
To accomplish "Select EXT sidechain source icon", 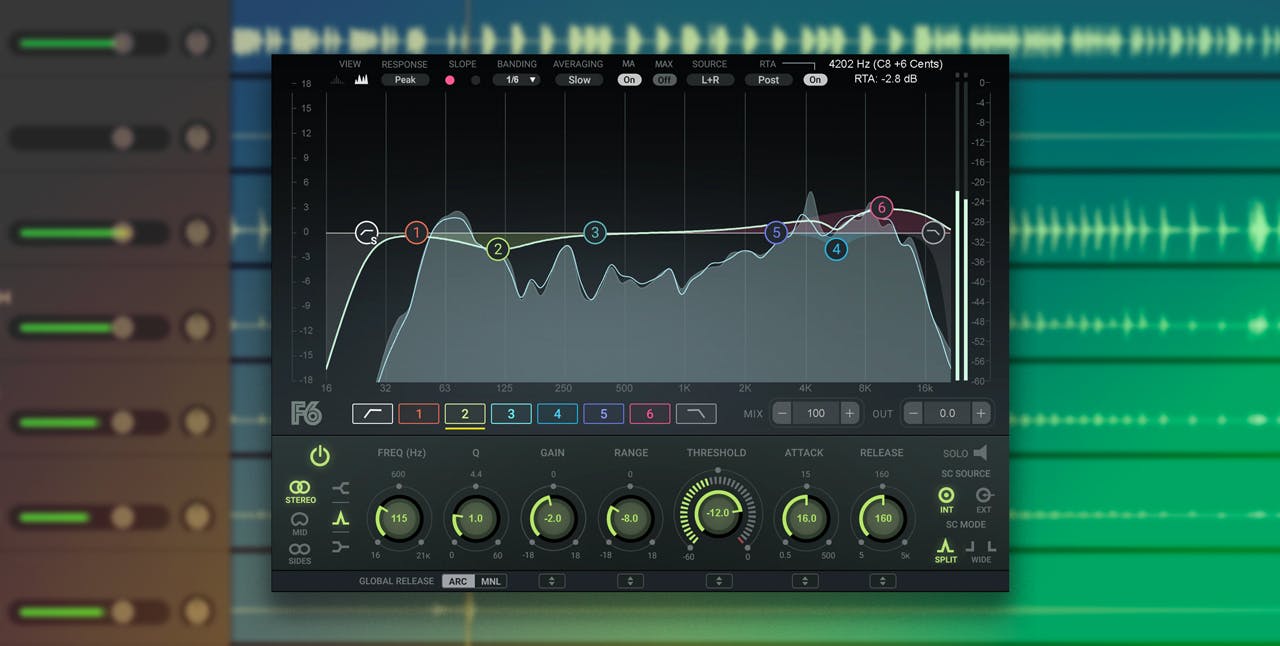I will click(983, 496).
